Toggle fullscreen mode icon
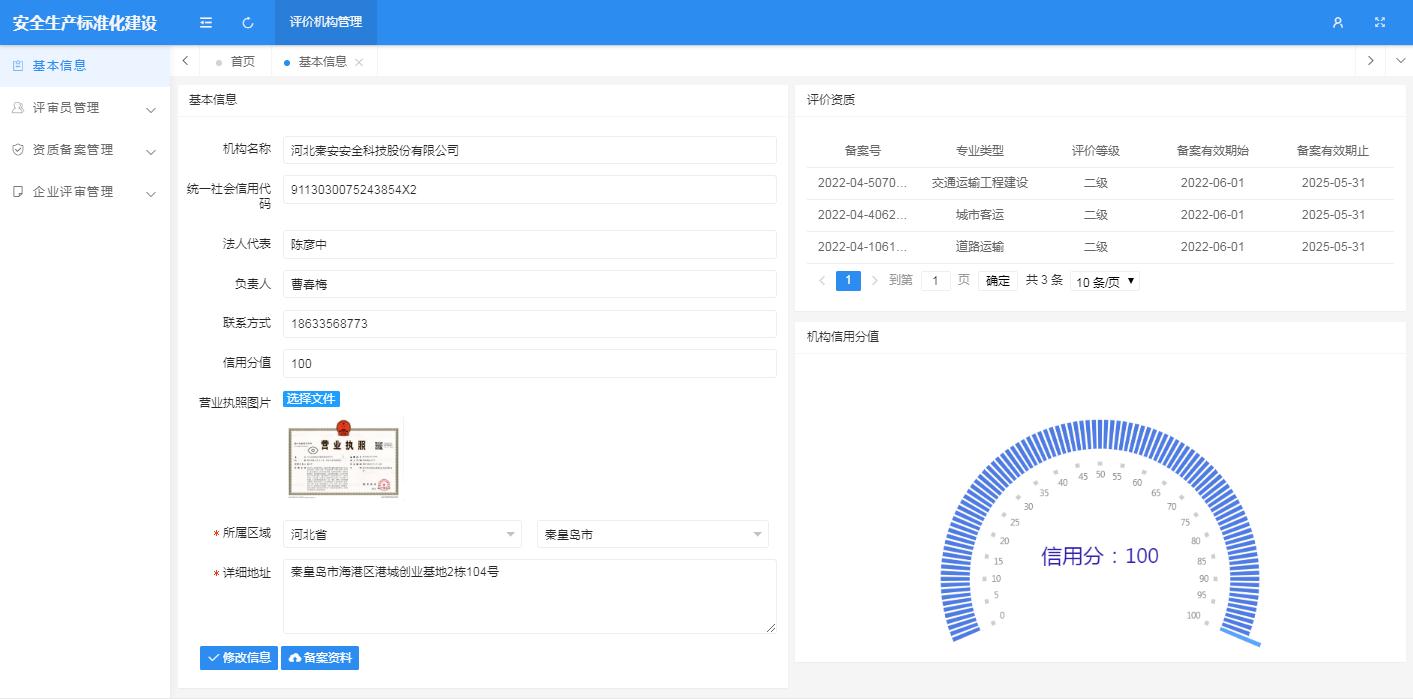 pyautogui.click(x=1380, y=22)
